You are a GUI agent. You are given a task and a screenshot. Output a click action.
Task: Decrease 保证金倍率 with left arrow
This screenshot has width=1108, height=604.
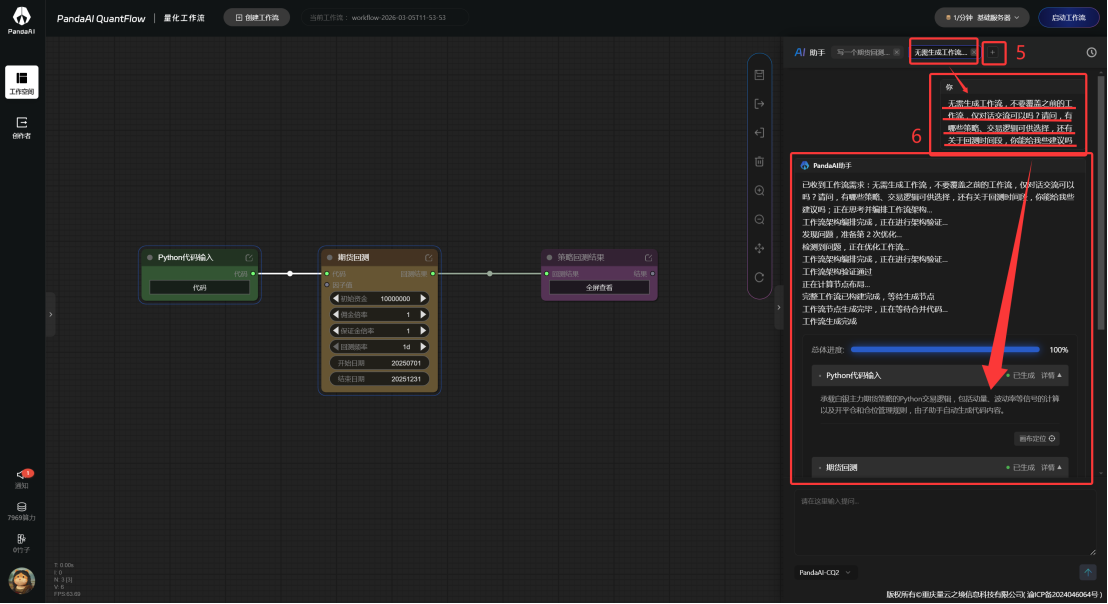(x=336, y=331)
